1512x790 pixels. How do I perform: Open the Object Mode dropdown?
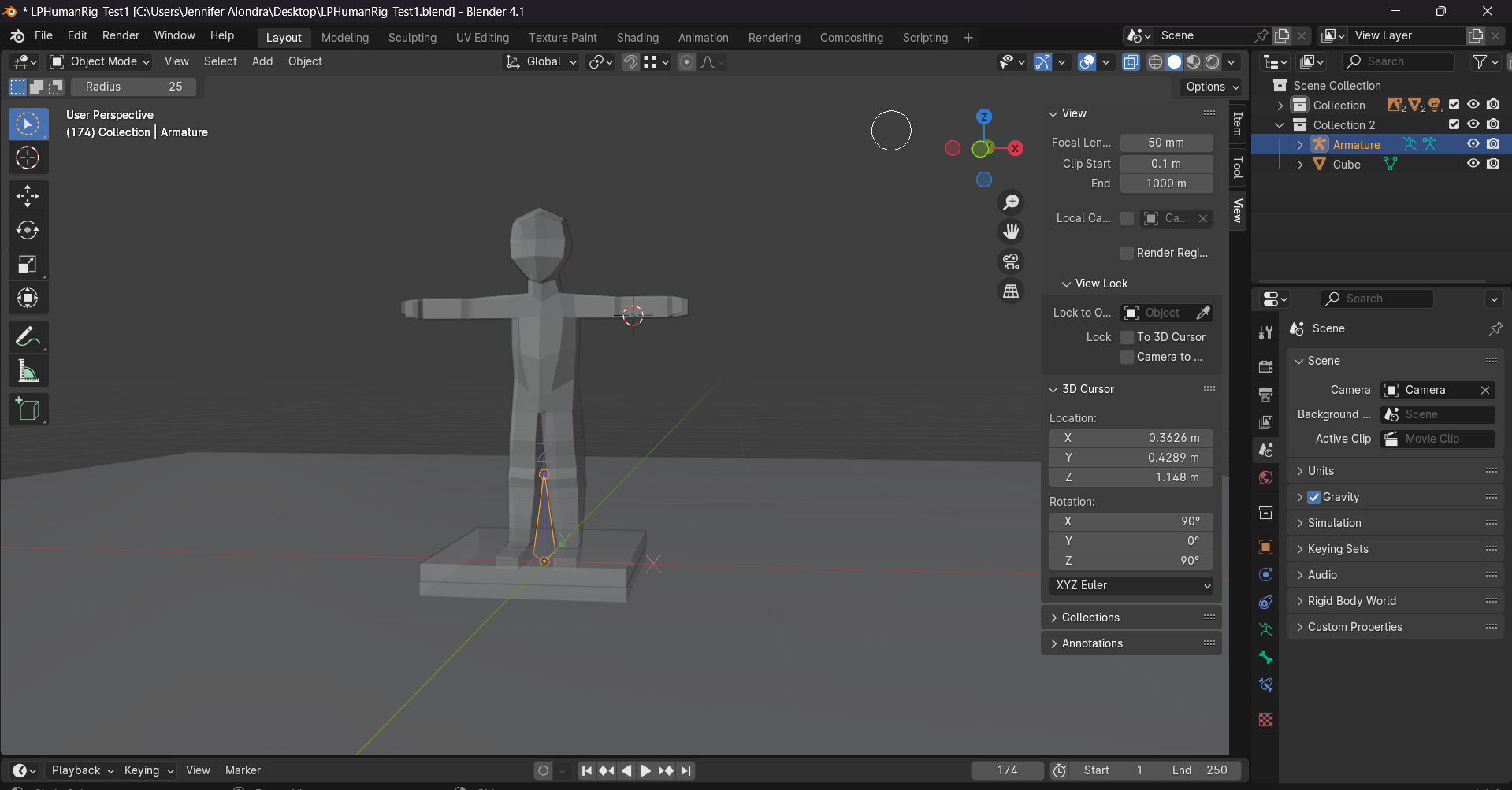pos(99,61)
